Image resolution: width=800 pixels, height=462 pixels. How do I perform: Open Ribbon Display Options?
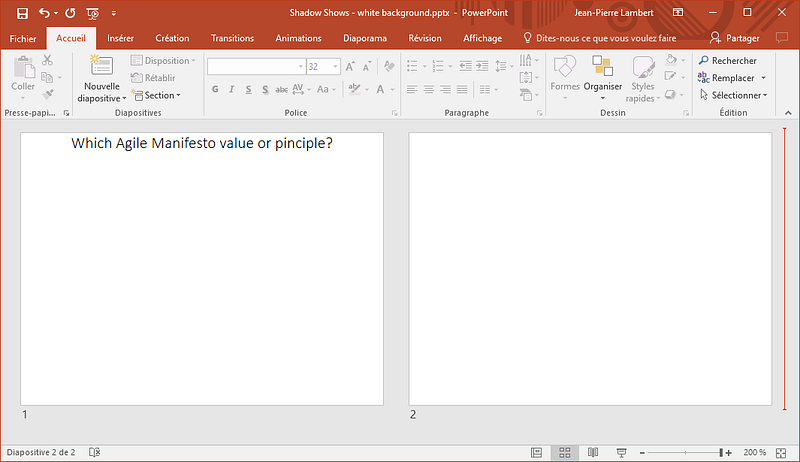(x=678, y=13)
